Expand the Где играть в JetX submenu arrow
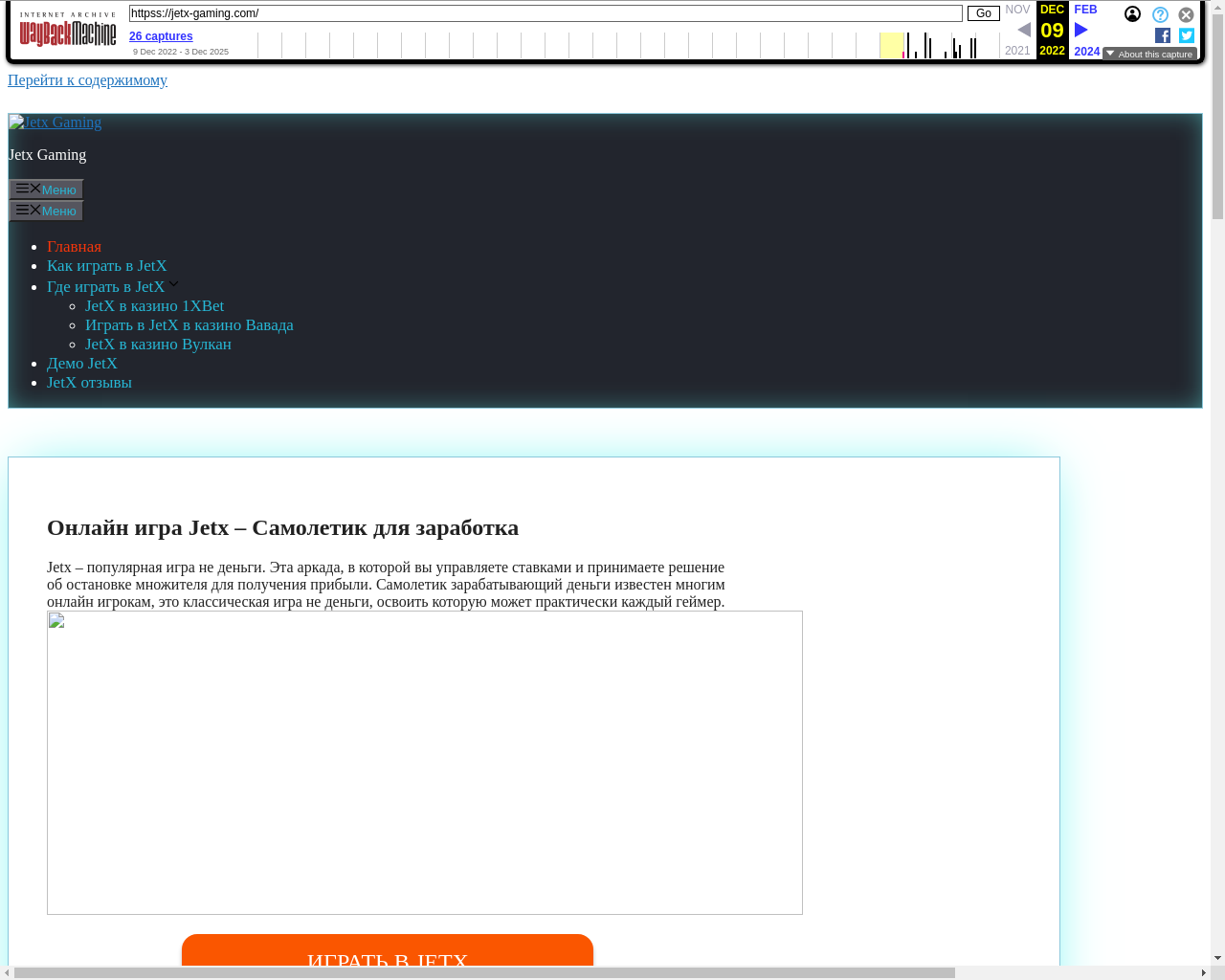 [x=174, y=285]
